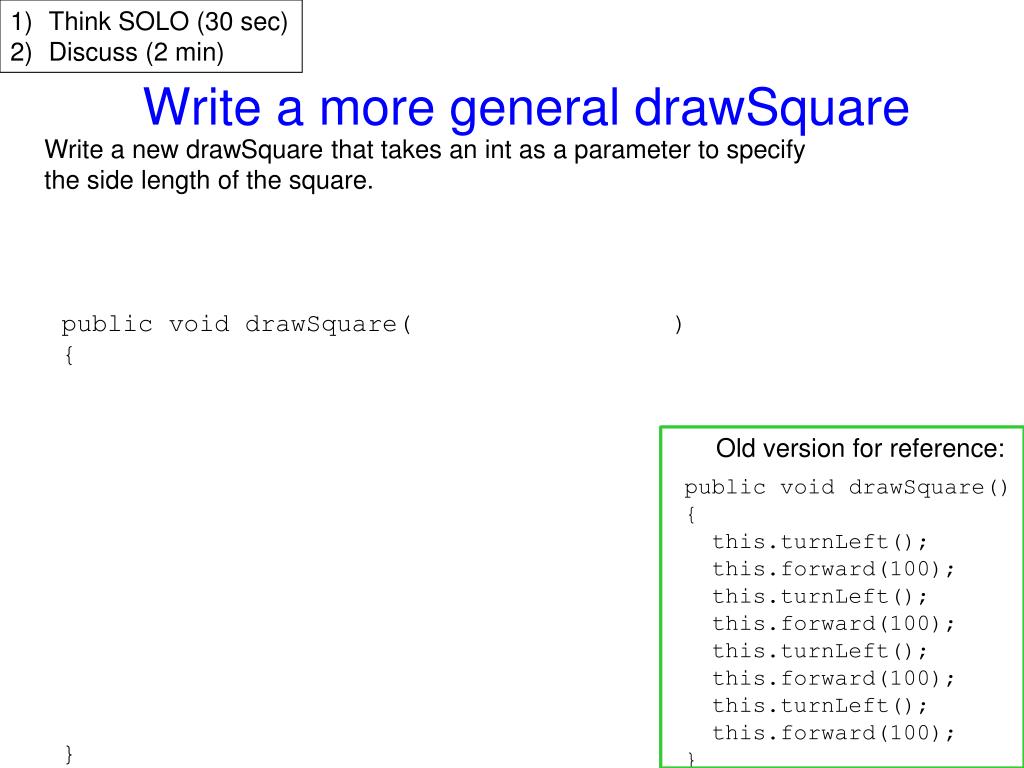This screenshot has width=1024, height=768.
Task: Click the first "this.turnLeft();" line in reference code
Action: (x=820, y=542)
